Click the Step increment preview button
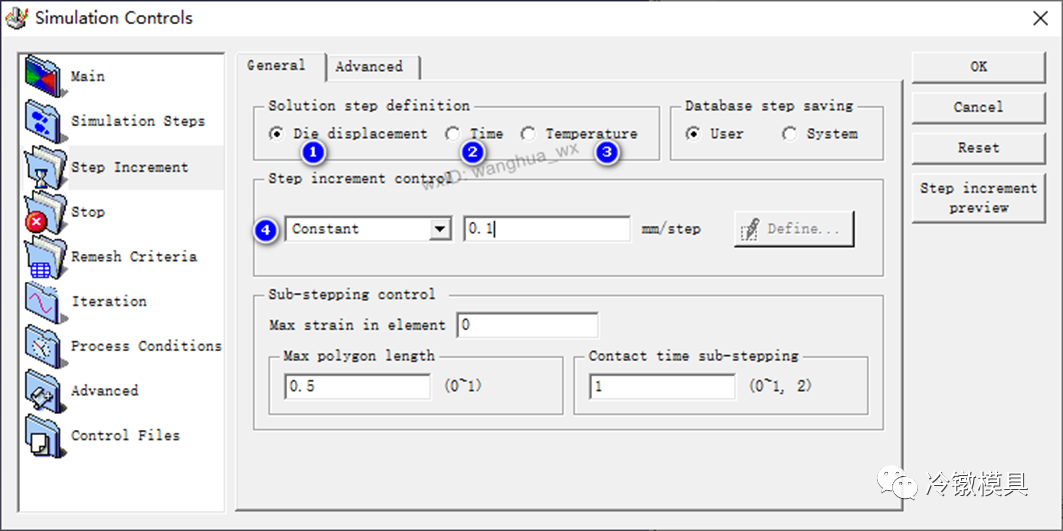The width and height of the screenshot is (1063, 531). coord(978,198)
